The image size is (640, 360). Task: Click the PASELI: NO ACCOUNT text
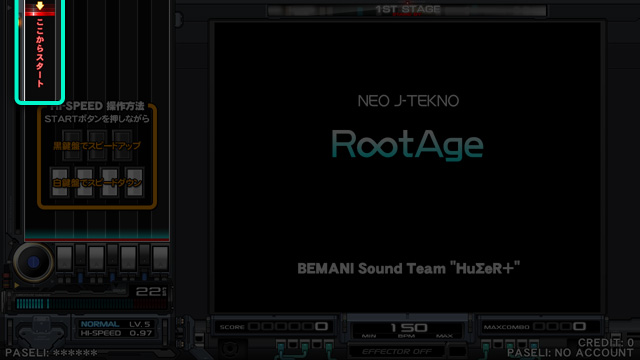pos(570,353)
